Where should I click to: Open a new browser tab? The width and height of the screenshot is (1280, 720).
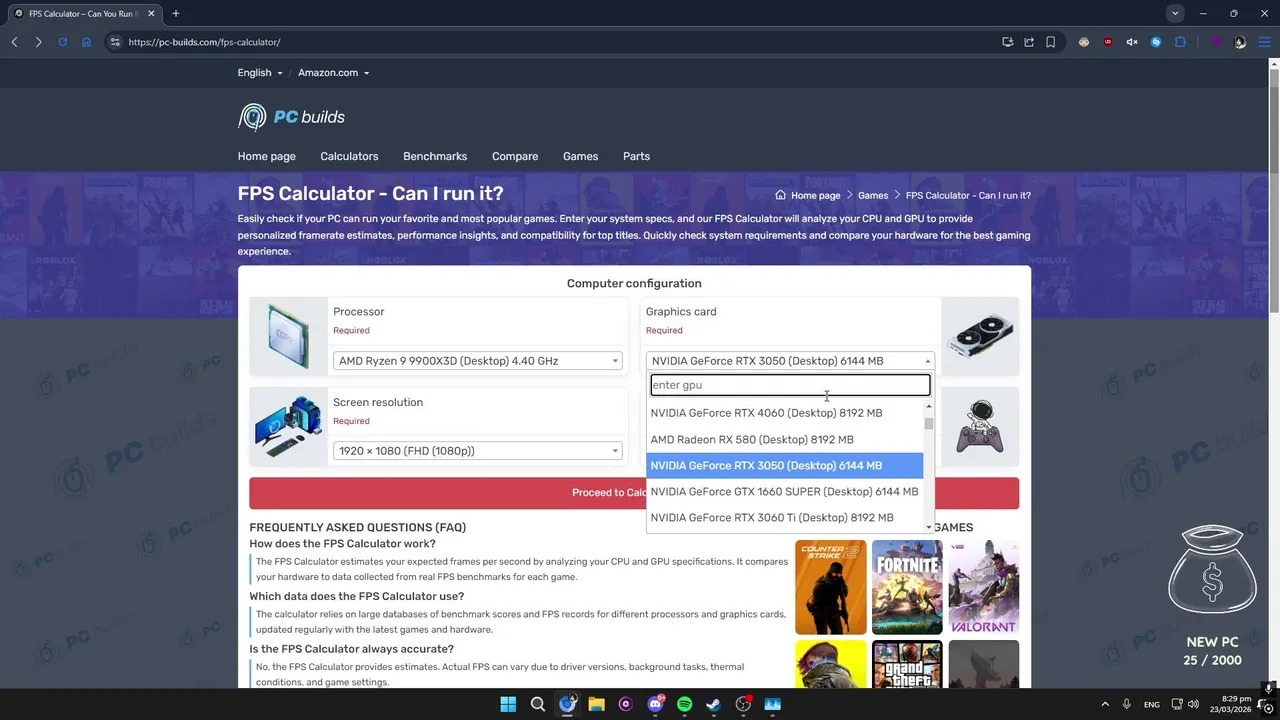pyautogui.click(x=175, y=13)
